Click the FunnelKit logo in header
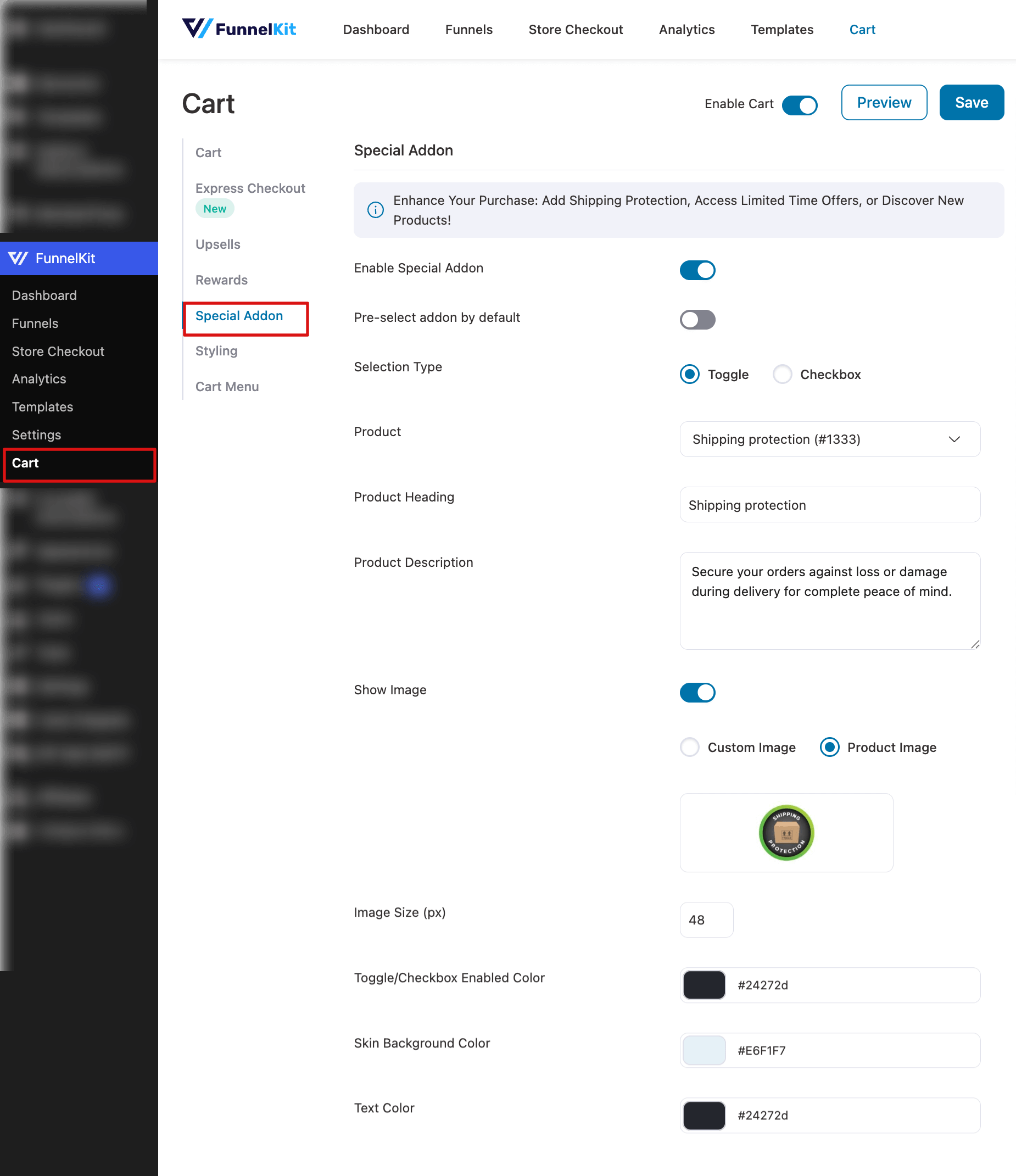Screen dimensions: 1016x1176 click(238, 29)
